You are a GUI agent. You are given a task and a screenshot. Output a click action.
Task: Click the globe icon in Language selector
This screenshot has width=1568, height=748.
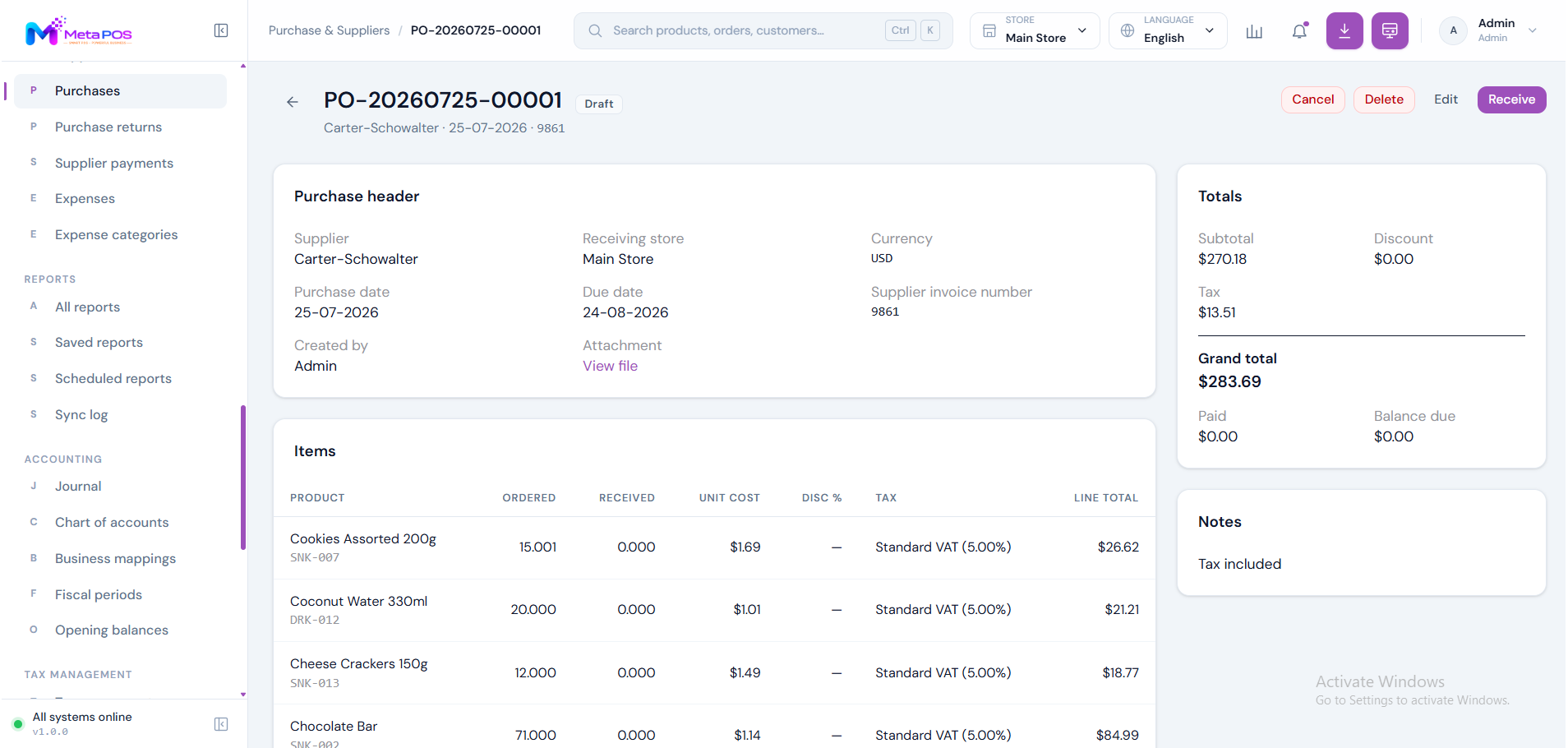(x=1128, y=30)
